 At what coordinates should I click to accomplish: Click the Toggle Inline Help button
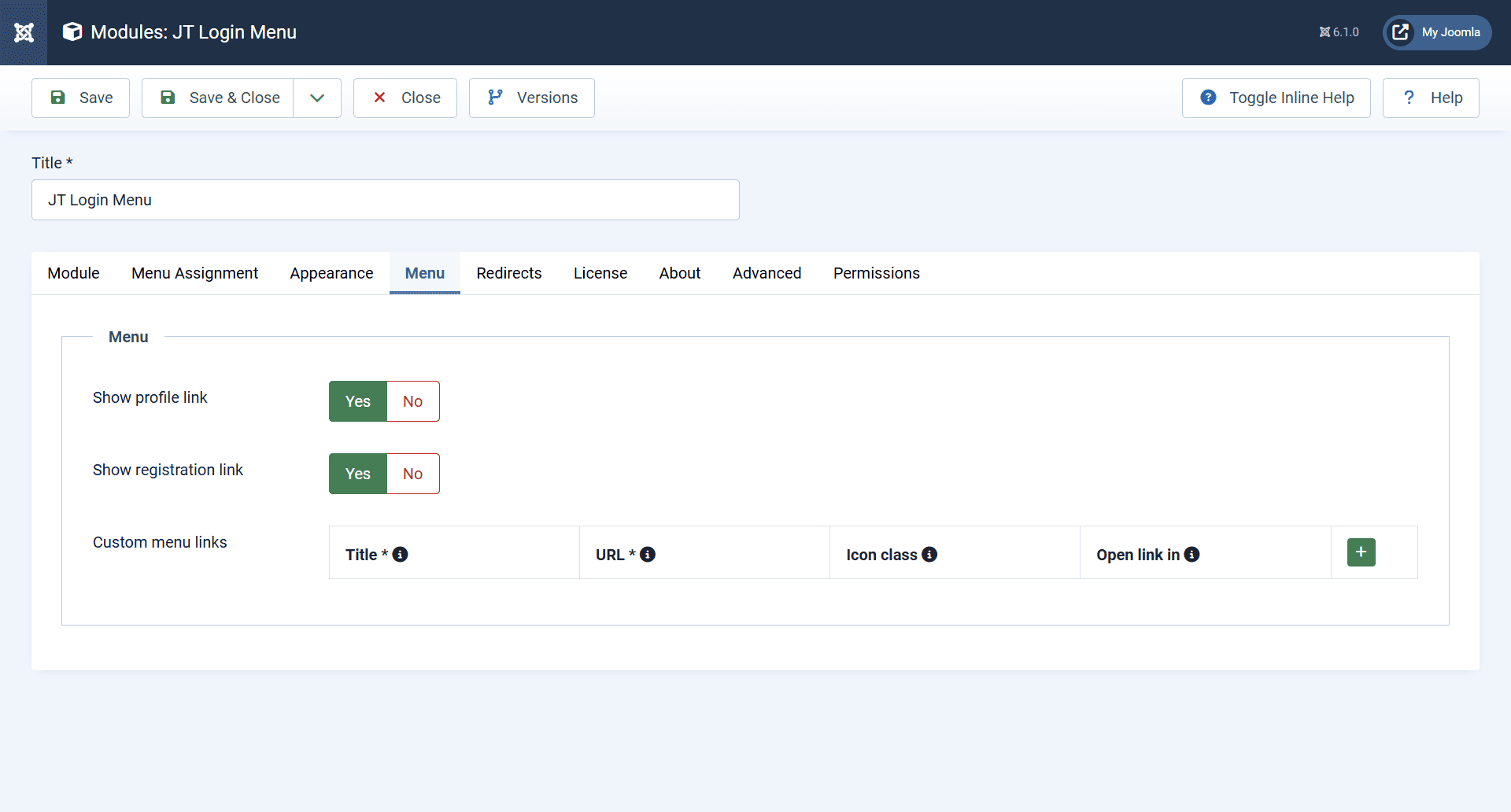click(x=1276, y=97)
